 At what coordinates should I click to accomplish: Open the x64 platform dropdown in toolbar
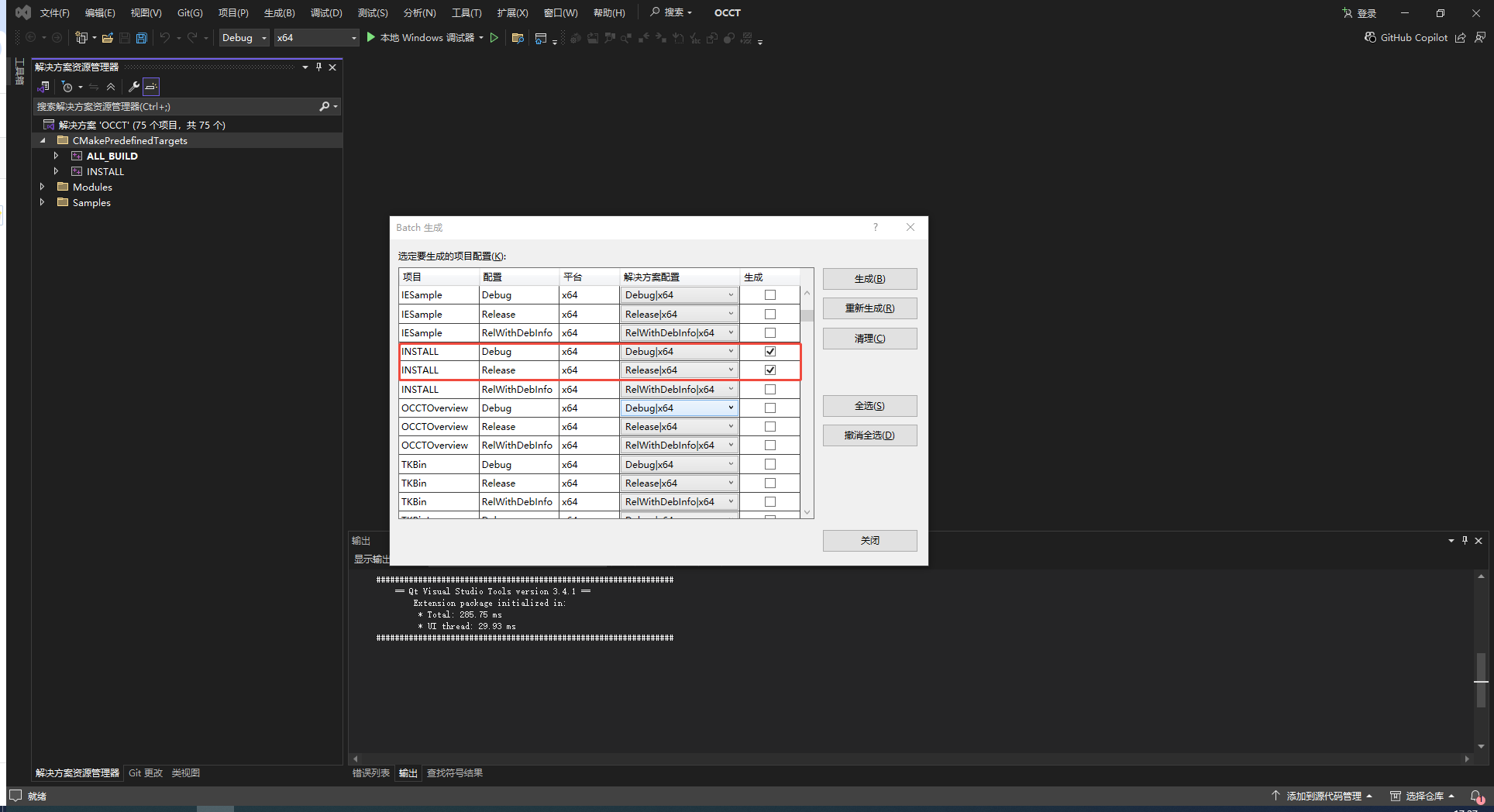(316, 37)
